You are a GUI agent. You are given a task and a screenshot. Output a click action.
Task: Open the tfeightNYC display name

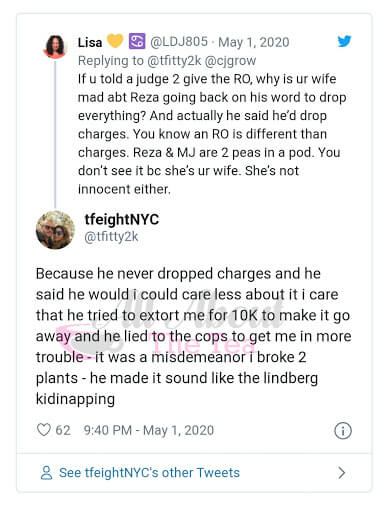tap(122, 219)
